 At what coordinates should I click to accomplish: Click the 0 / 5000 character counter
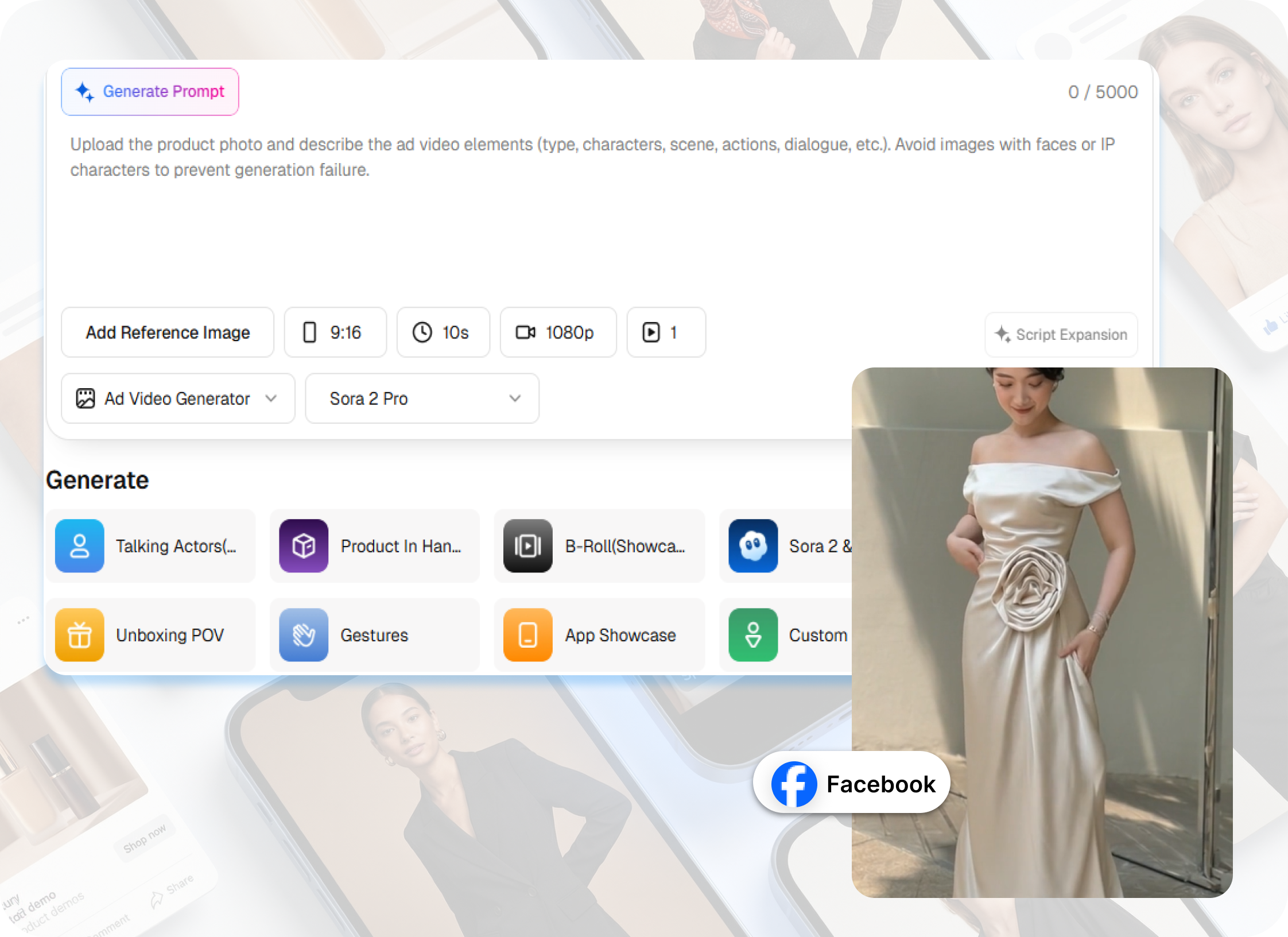pyautogui.click(x=1103, y=92)
